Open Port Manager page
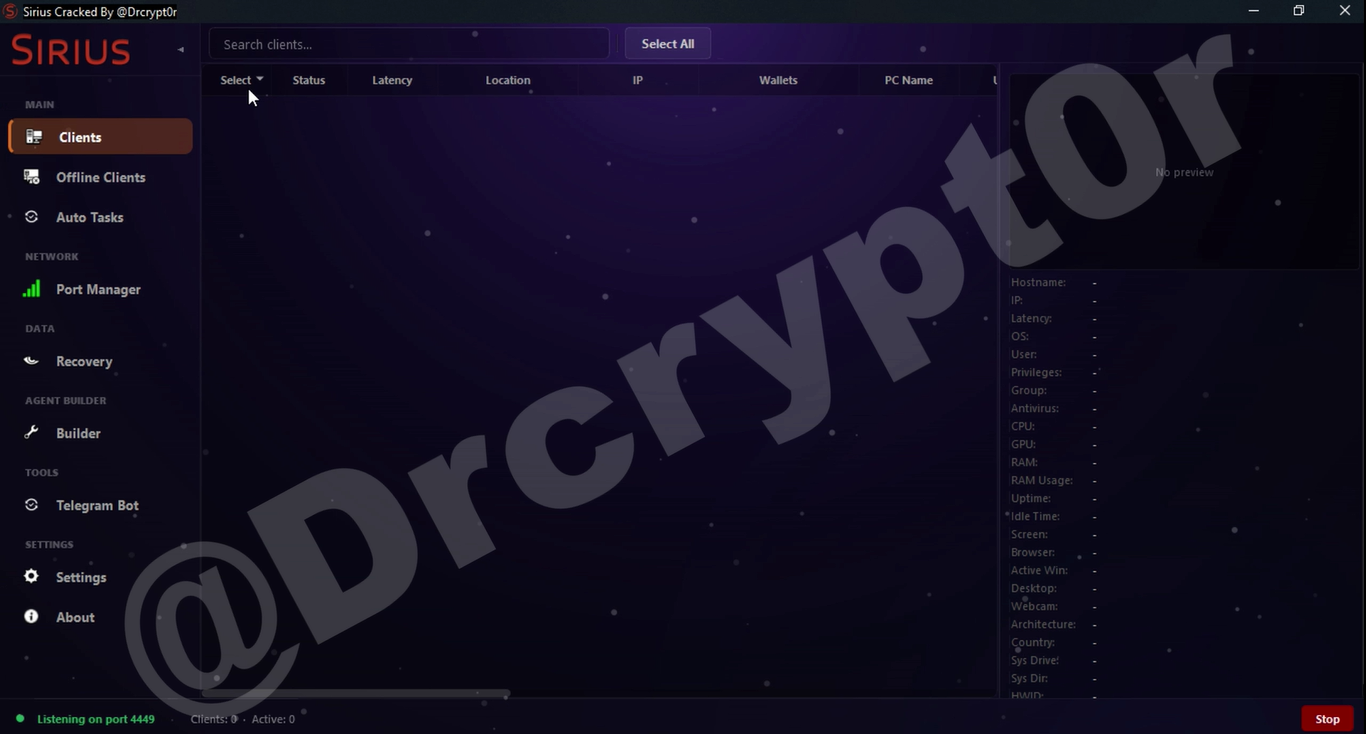1366x734 pixels. 100,289
